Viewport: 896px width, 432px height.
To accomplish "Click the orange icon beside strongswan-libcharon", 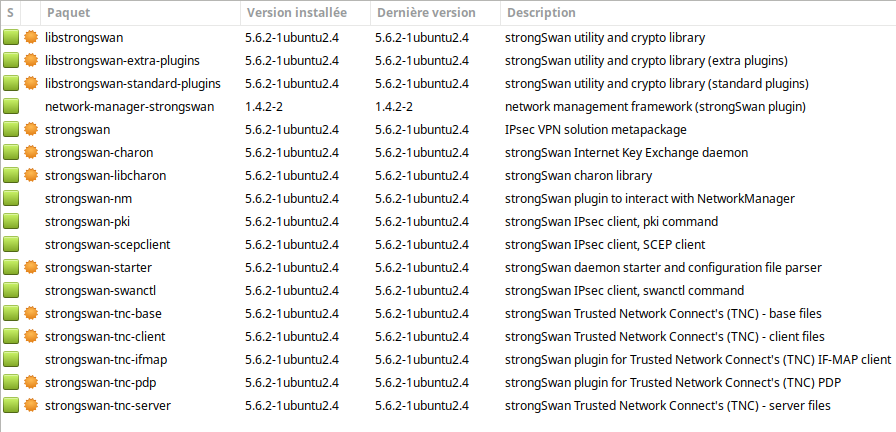I will pos(31,175).
